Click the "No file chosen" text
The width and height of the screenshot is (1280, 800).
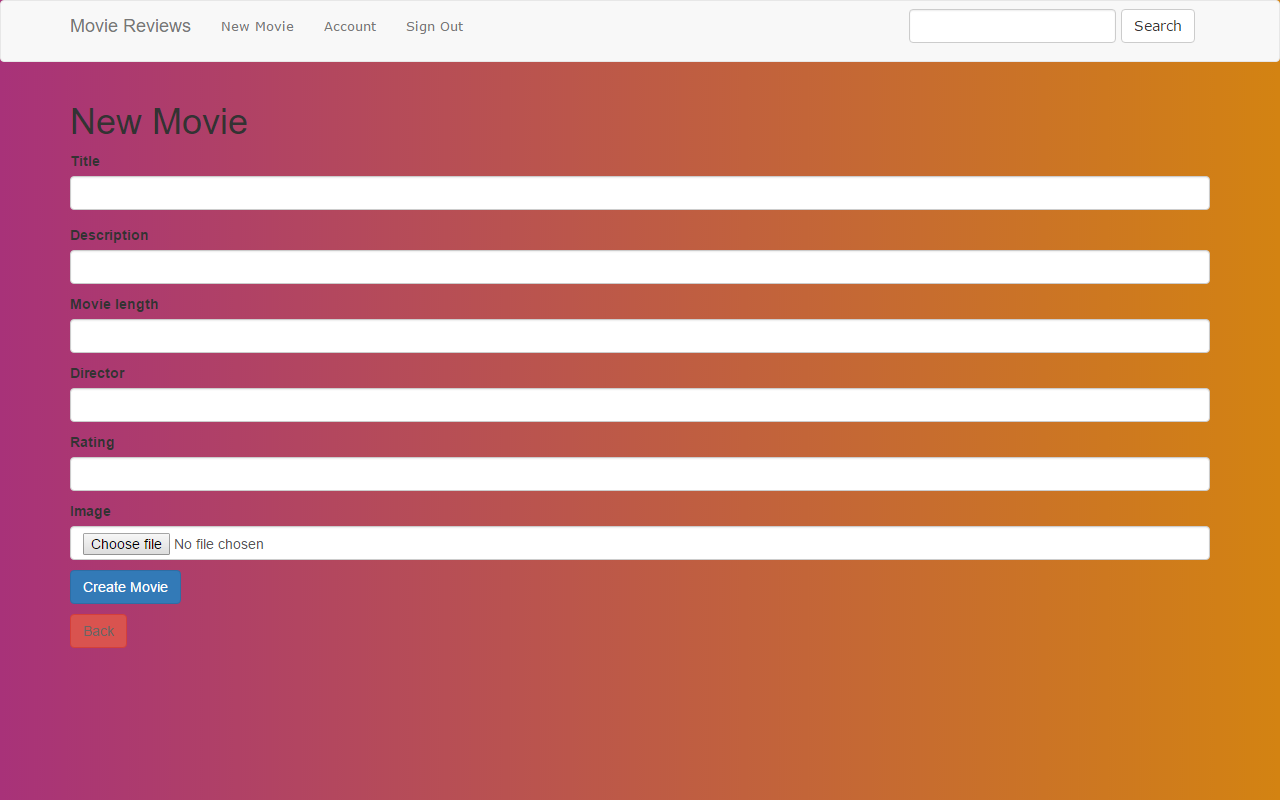pos(219,544)
